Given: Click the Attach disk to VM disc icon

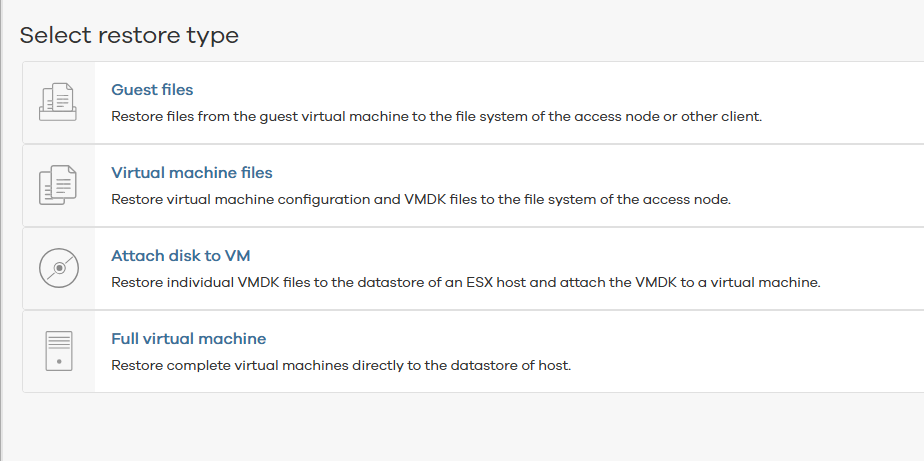Looking at the screenshot, I should point(58,268).
